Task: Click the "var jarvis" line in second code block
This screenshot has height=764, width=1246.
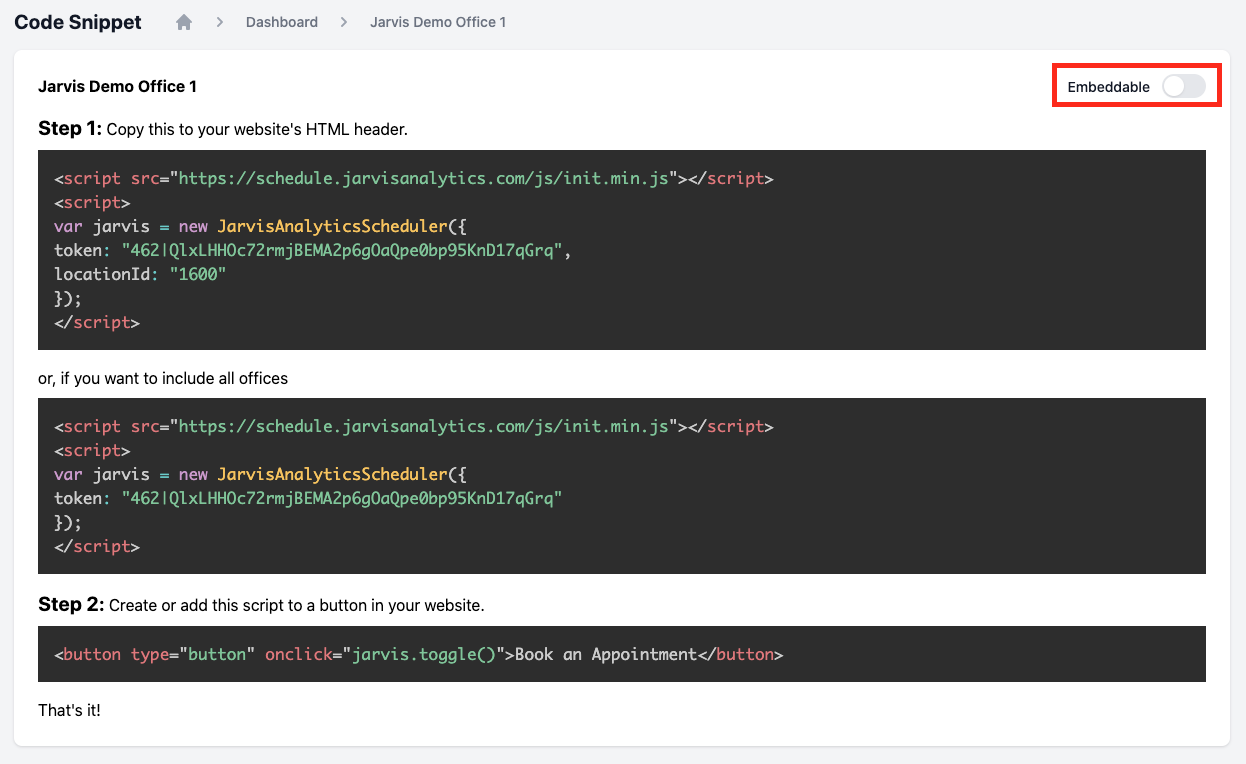Action: coord(261,474)
